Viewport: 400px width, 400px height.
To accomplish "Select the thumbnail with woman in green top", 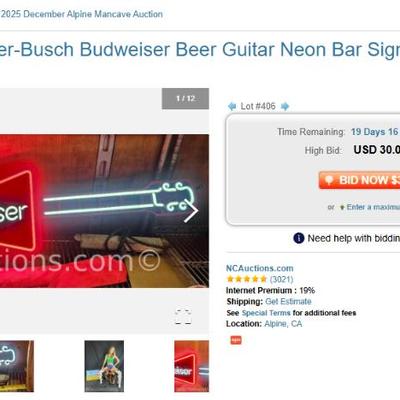I will [x=104, y=366].
